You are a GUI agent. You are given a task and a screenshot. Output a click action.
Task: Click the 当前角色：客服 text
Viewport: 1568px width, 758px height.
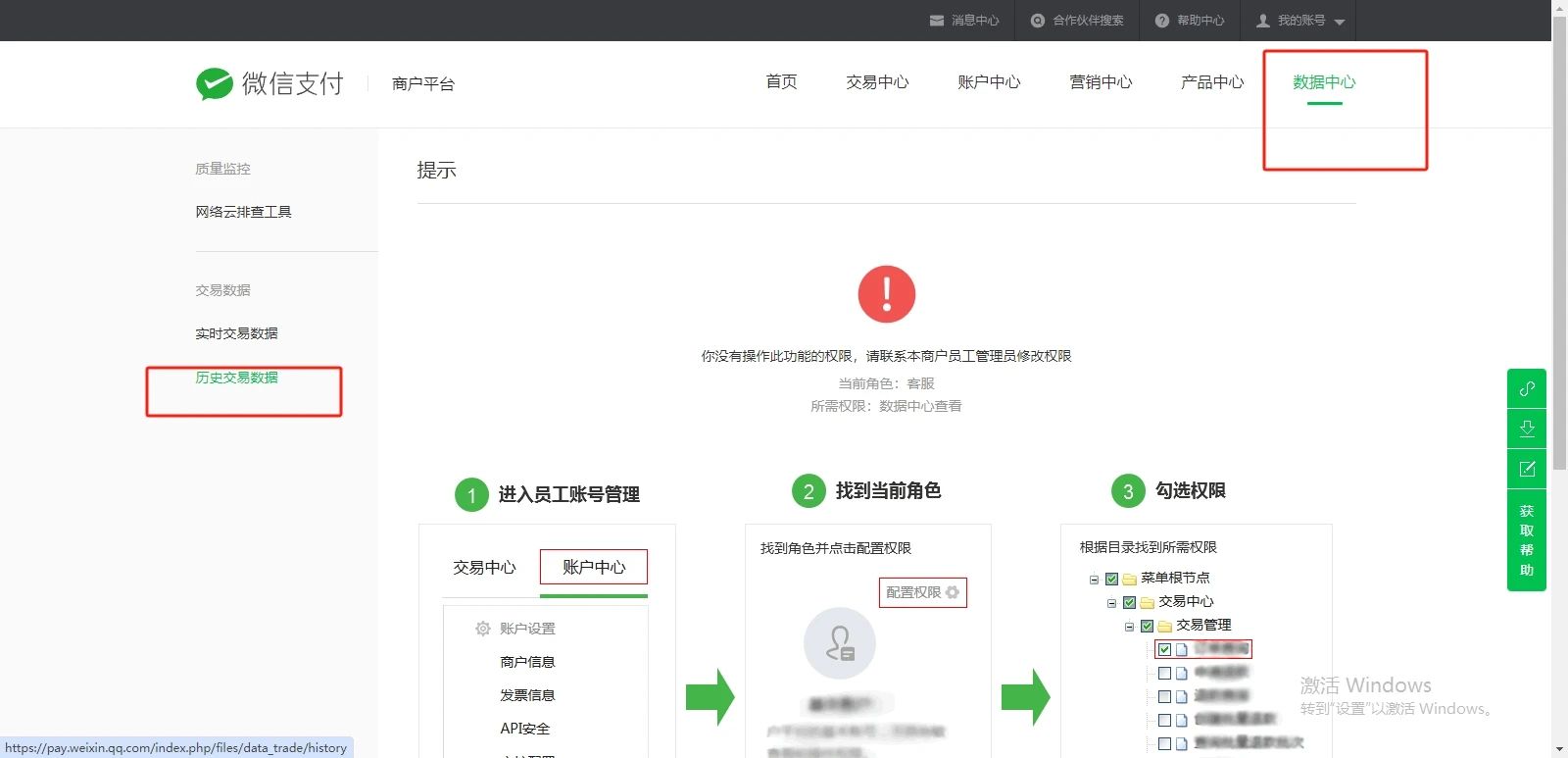click(887, 383)
